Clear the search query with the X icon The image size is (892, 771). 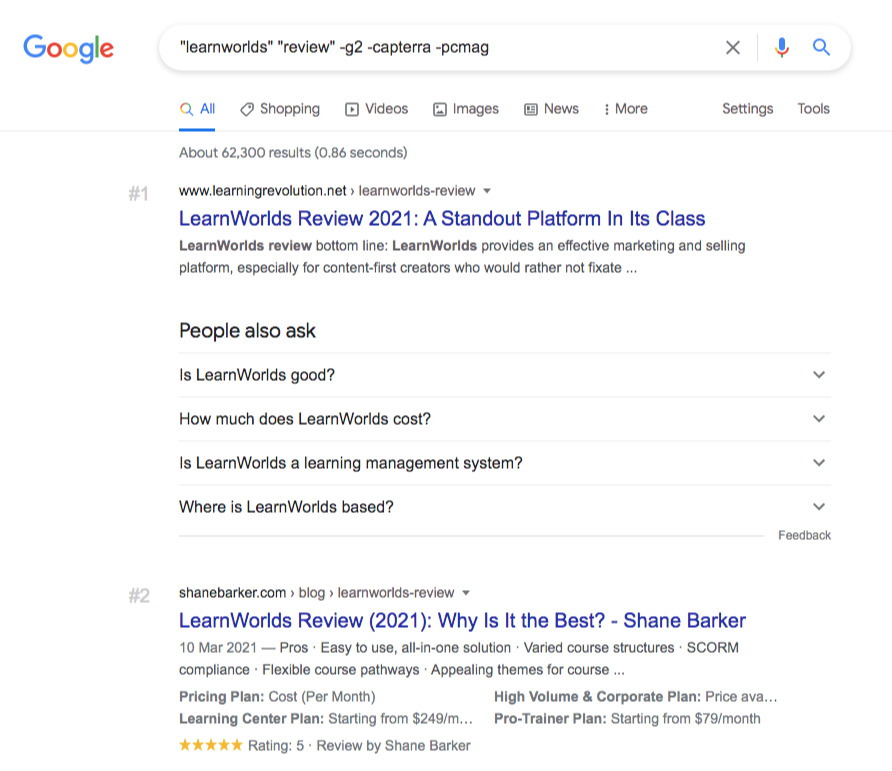(733, 47)
